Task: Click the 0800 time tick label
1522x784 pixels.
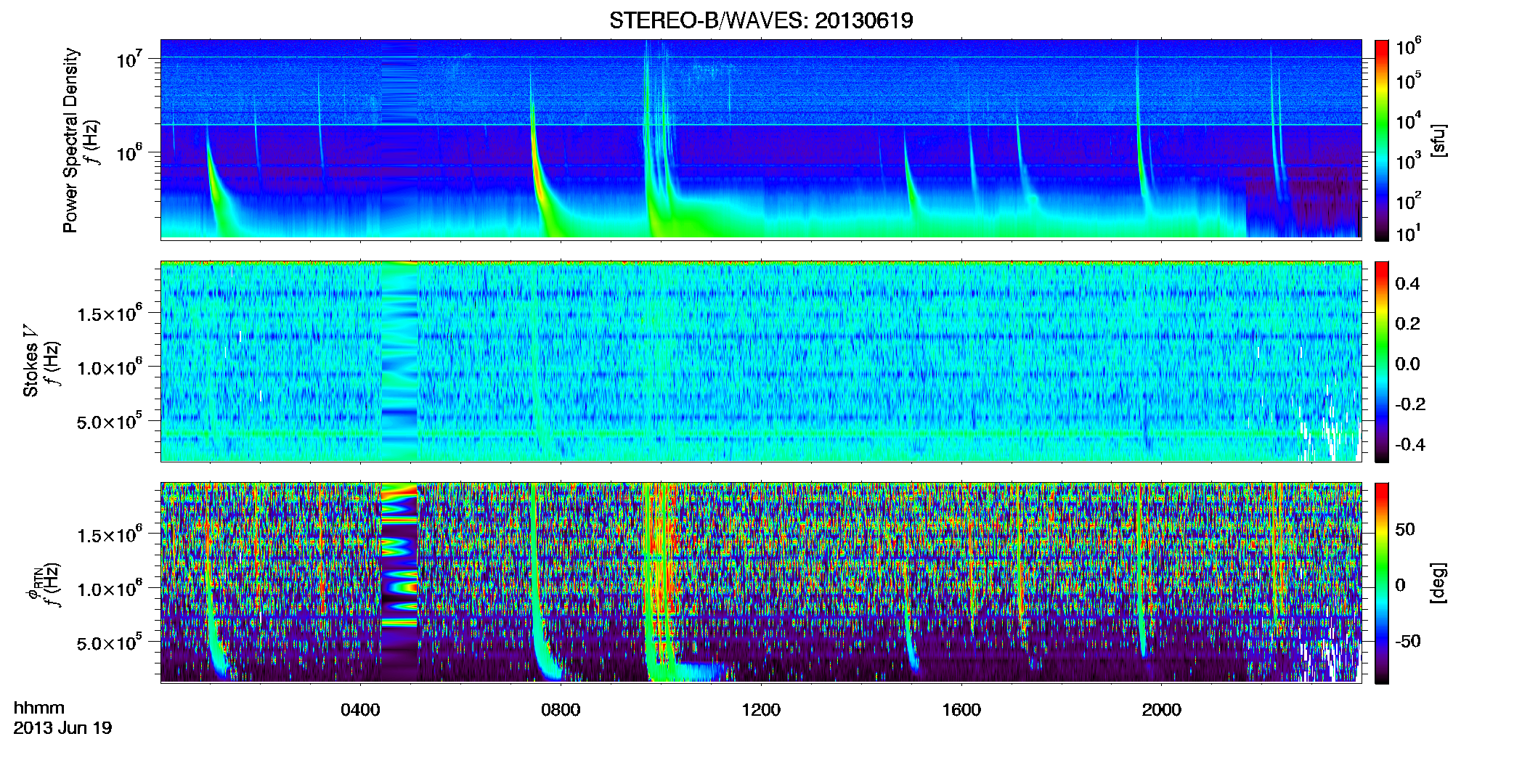Action: 561,710
